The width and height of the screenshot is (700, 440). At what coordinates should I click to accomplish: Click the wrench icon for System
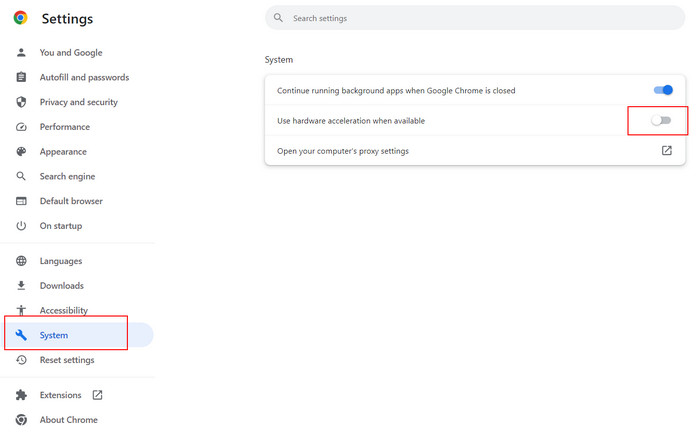21,335
